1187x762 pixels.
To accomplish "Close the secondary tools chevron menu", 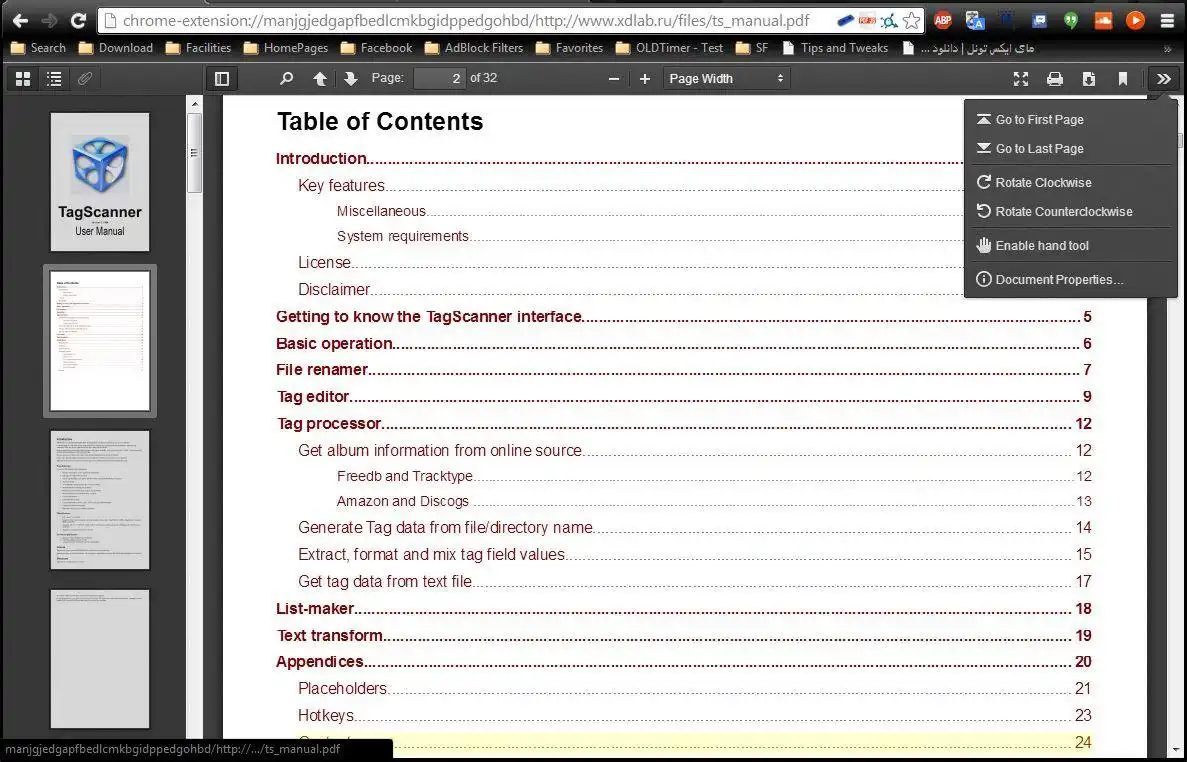I will pyautogui.click(x=1164, y=79).
